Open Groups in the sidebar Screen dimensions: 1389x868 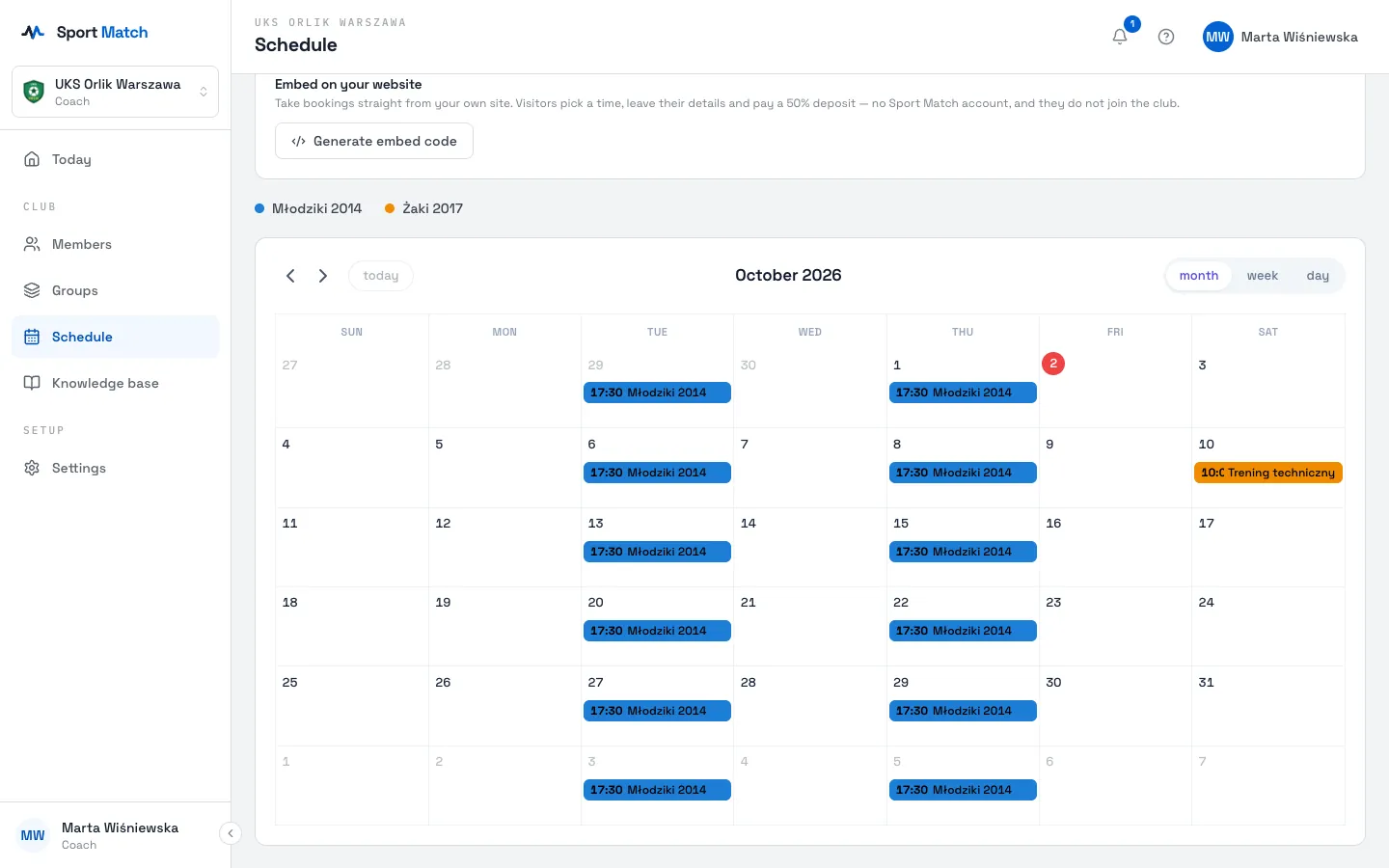[x=115, y=290]
